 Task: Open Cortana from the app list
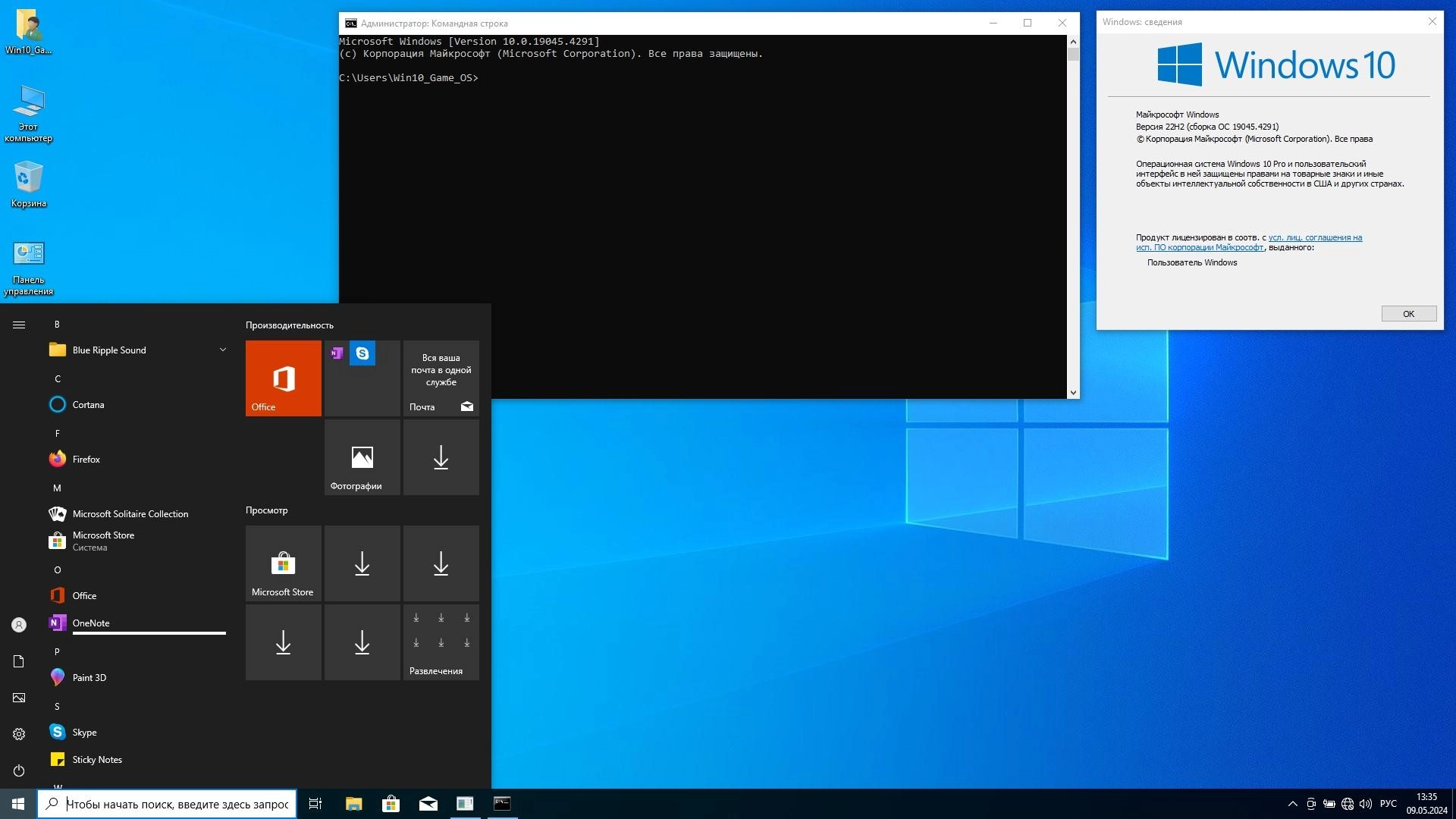click(x=88, y=404)
